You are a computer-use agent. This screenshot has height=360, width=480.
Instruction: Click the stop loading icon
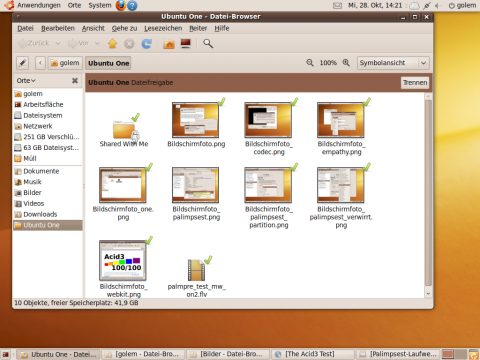(129, 44)
